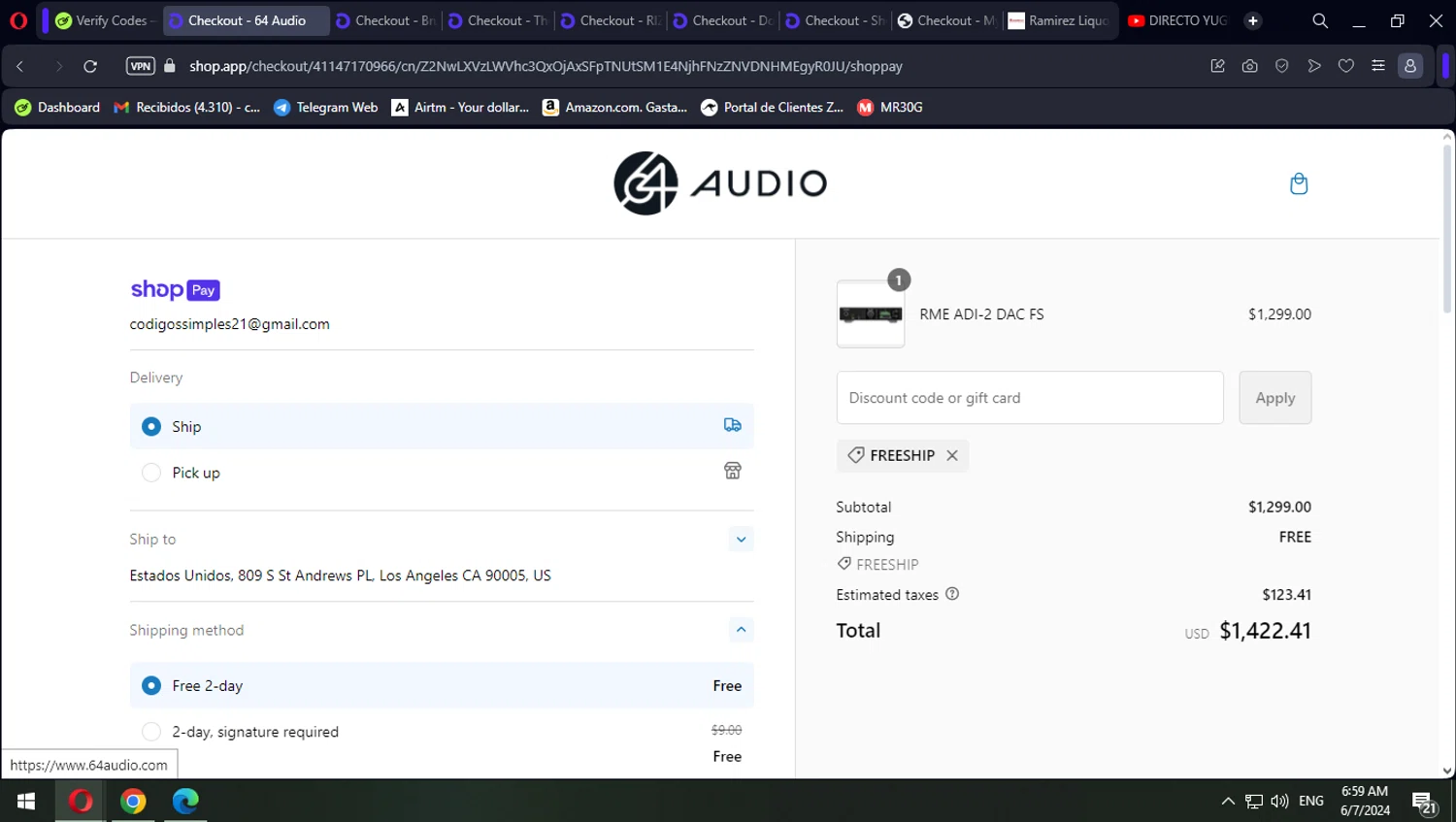Switch to Checkout - Th tab
1456x822 pixels.
(498, 20)
